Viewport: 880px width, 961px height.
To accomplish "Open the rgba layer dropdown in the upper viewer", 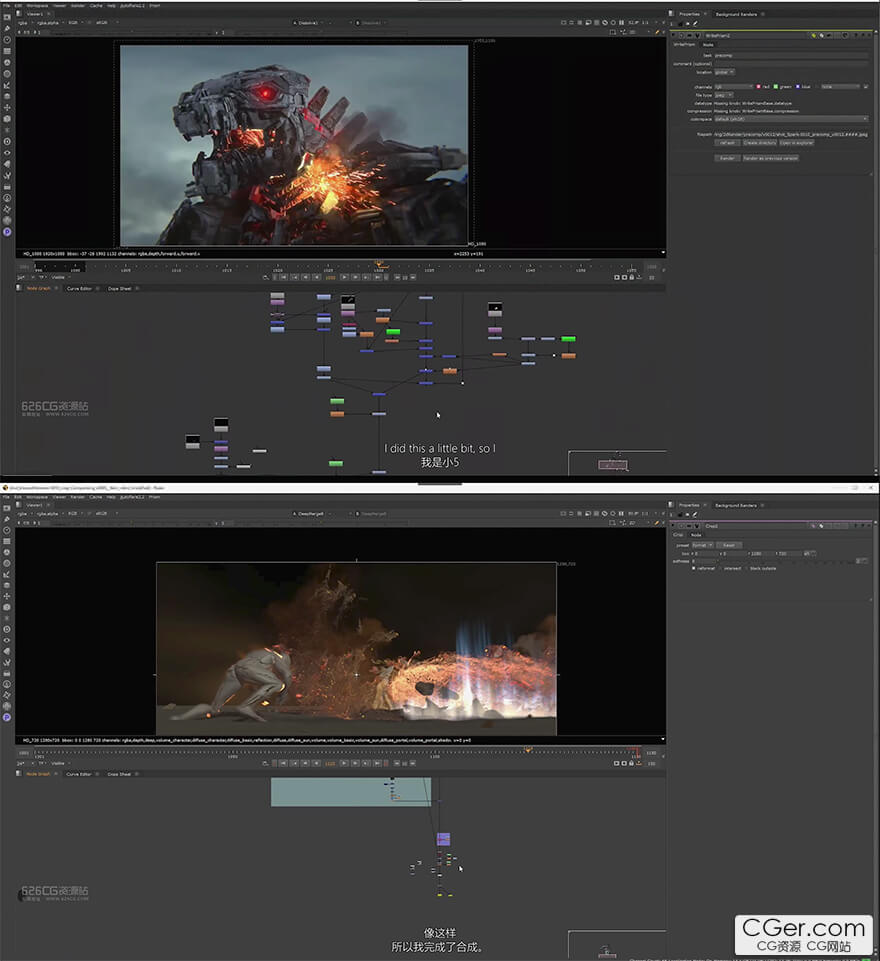I will (25, 23).
